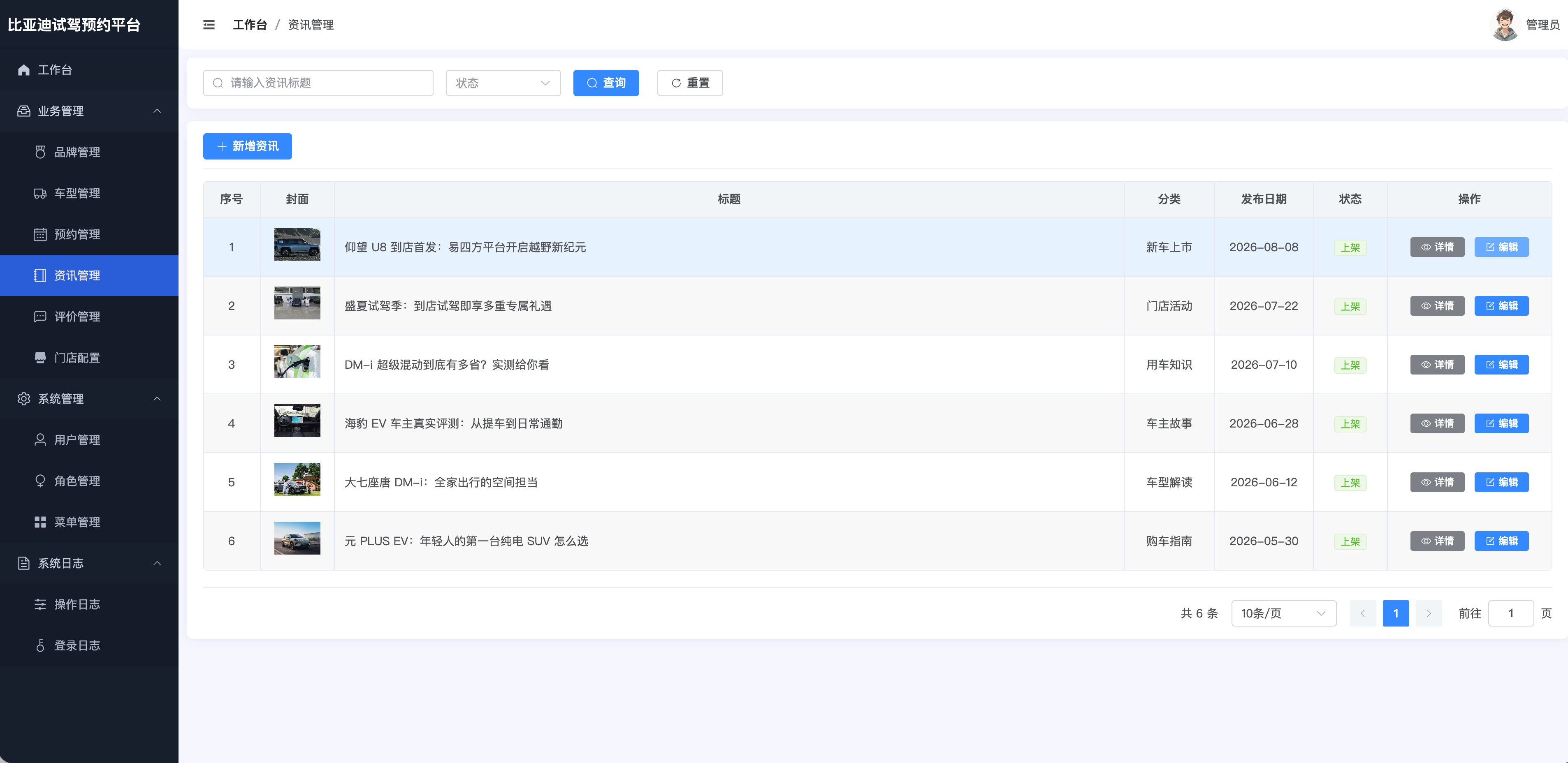The height and width of the screenshot is (763, 1568).
Task: View 详情 for 元 PLUS EV article
Action: pyautogui.click(x=1438, y=541)
